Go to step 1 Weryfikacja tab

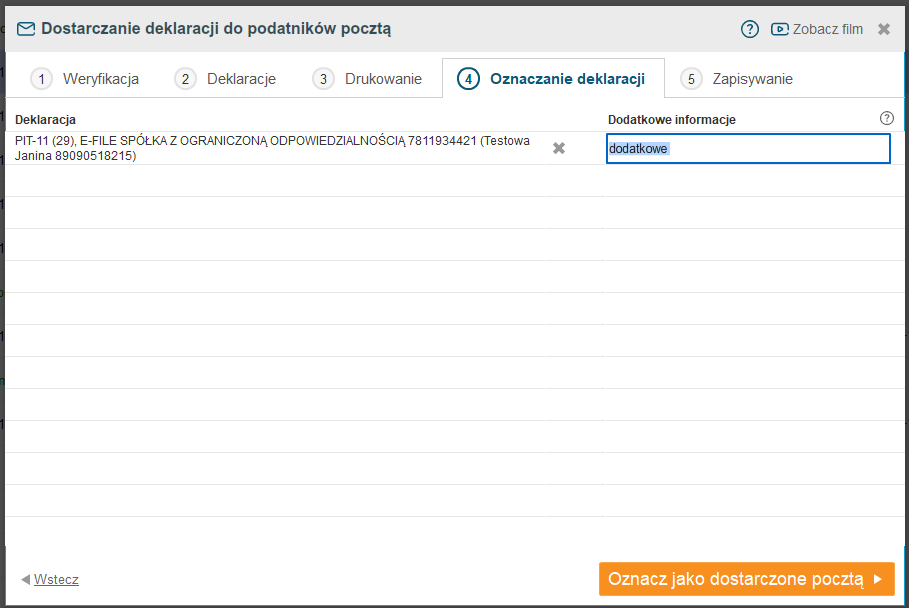[x=85, y=79]
